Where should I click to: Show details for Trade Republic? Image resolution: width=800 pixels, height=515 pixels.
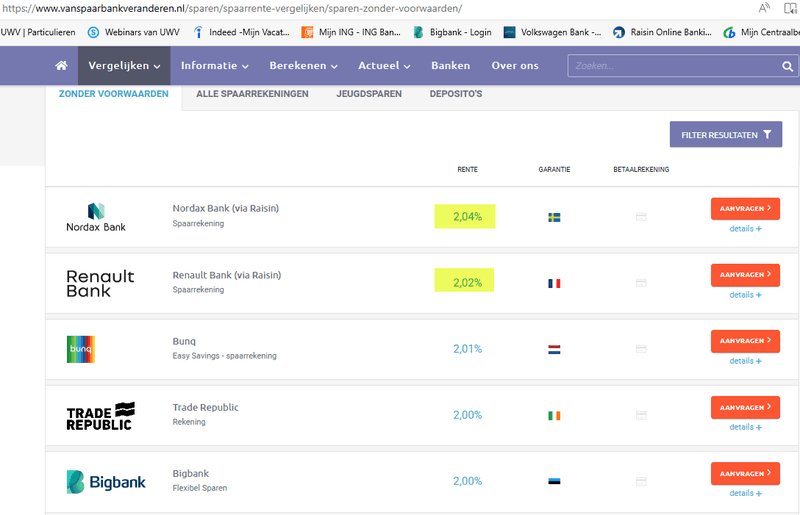point(745,427)
